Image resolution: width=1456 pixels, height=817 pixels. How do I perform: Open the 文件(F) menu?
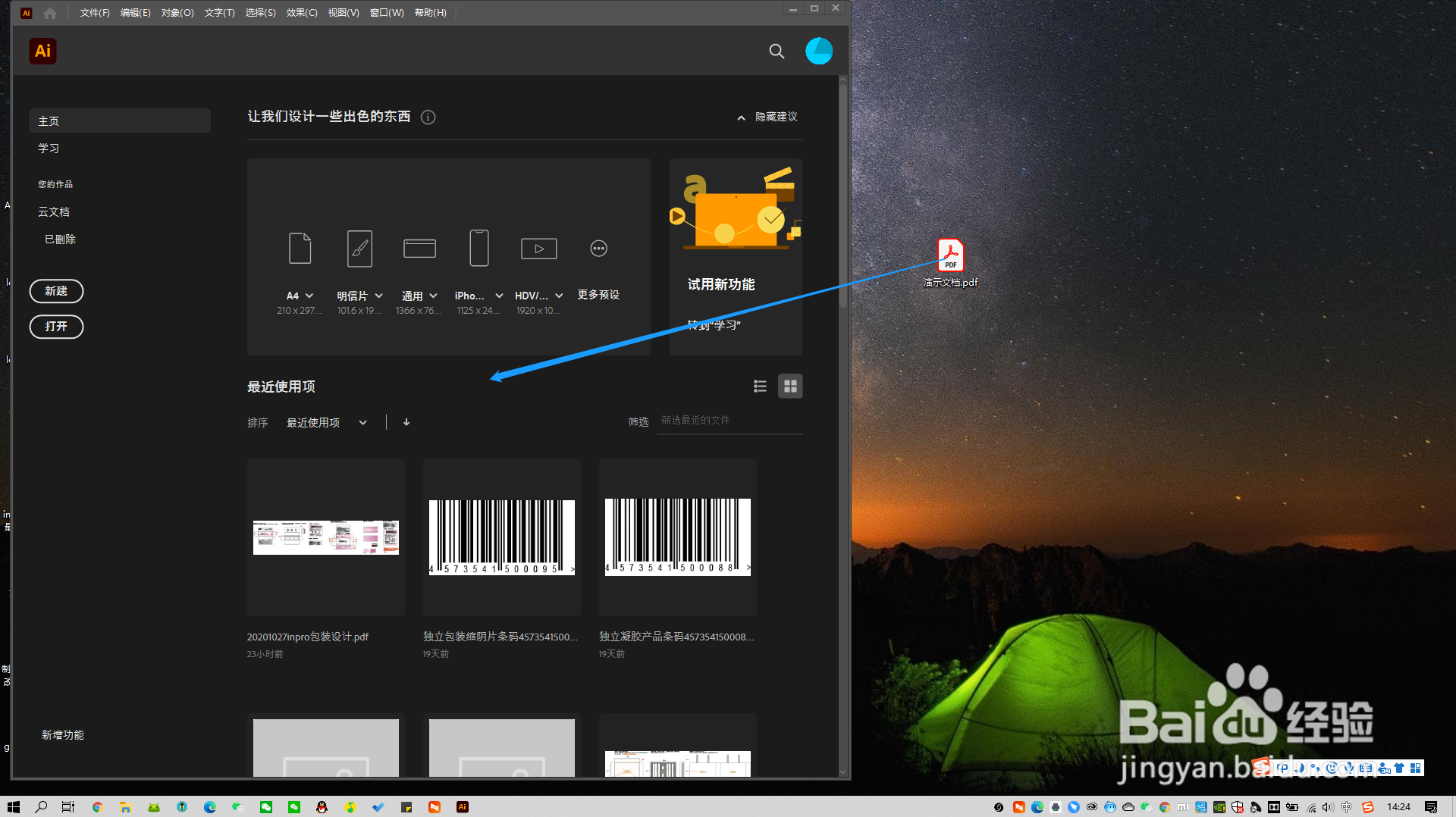coord(95,13)
